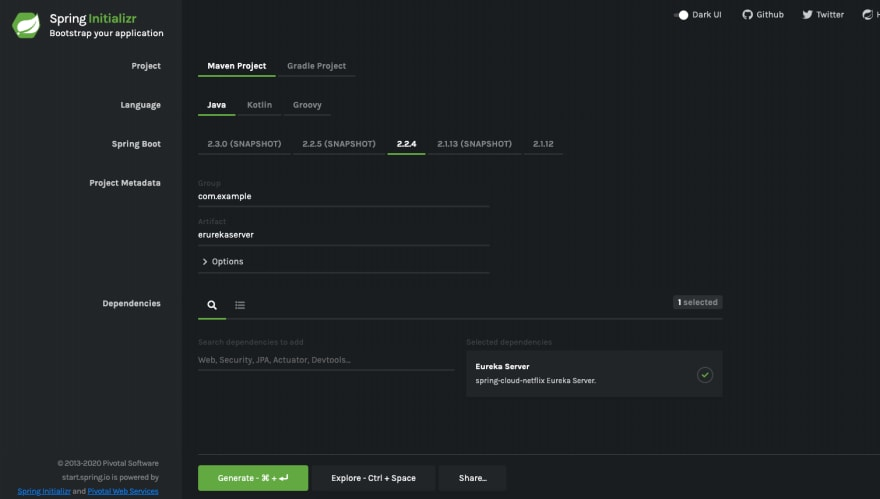Click the 1 selected badge
Image resolution: width=880 pixels, height=499 pixels.
698,302
